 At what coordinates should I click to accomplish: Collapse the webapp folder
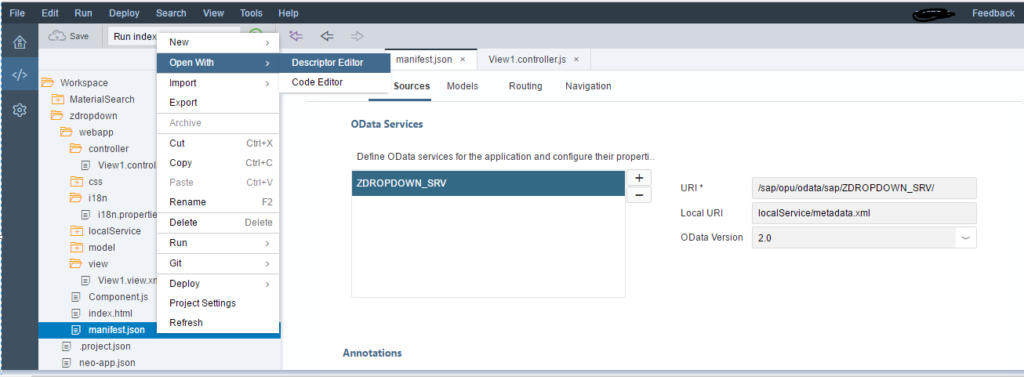[67, 132]
